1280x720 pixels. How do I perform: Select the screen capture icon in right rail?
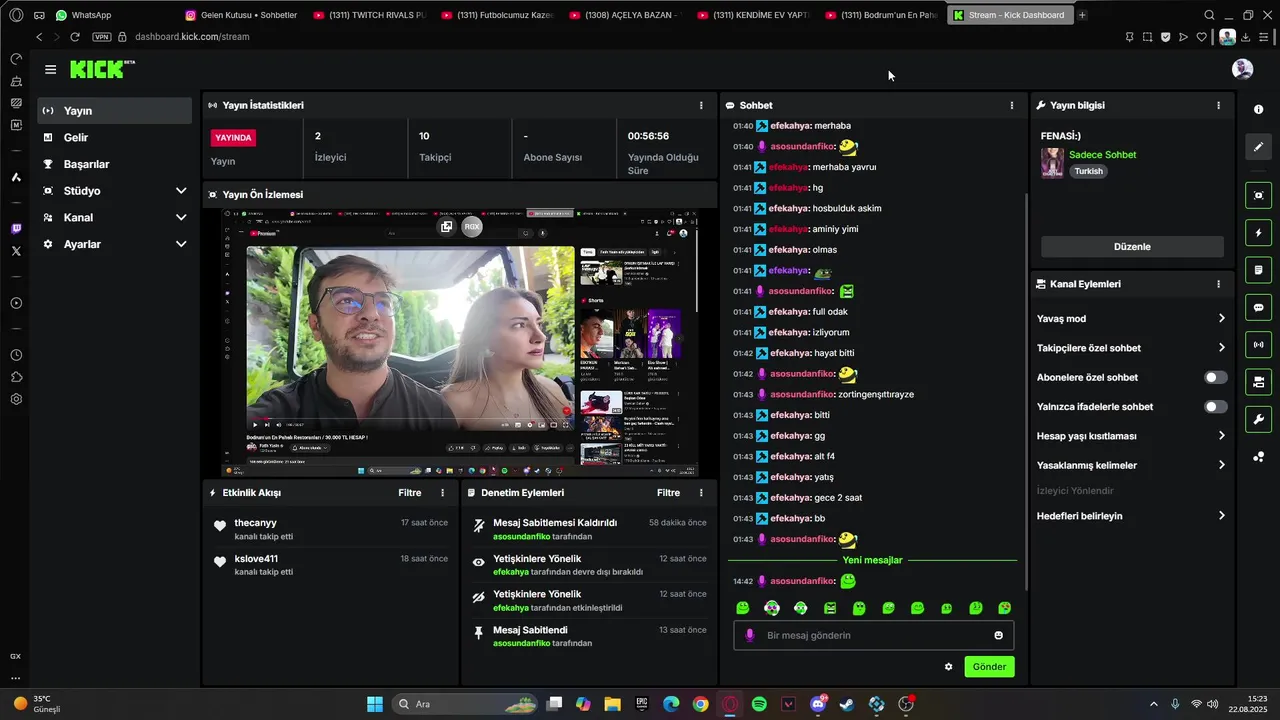pos(1258,195)
